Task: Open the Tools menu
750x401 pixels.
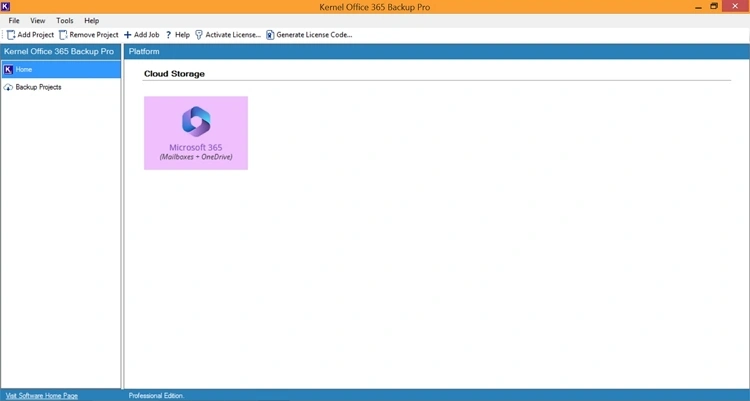Action: click(x=65, y=21)
